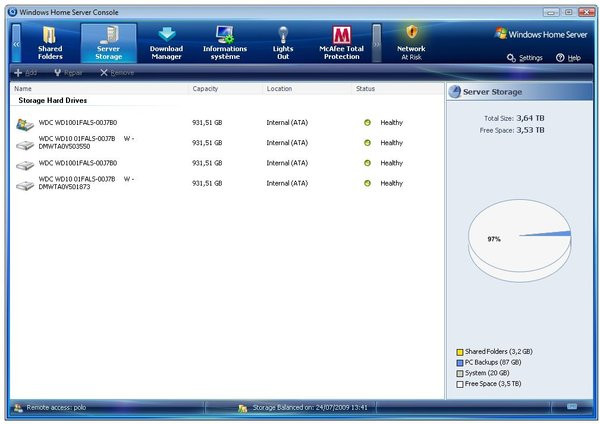Click the Repair toolbar button

tap(68, 73)
